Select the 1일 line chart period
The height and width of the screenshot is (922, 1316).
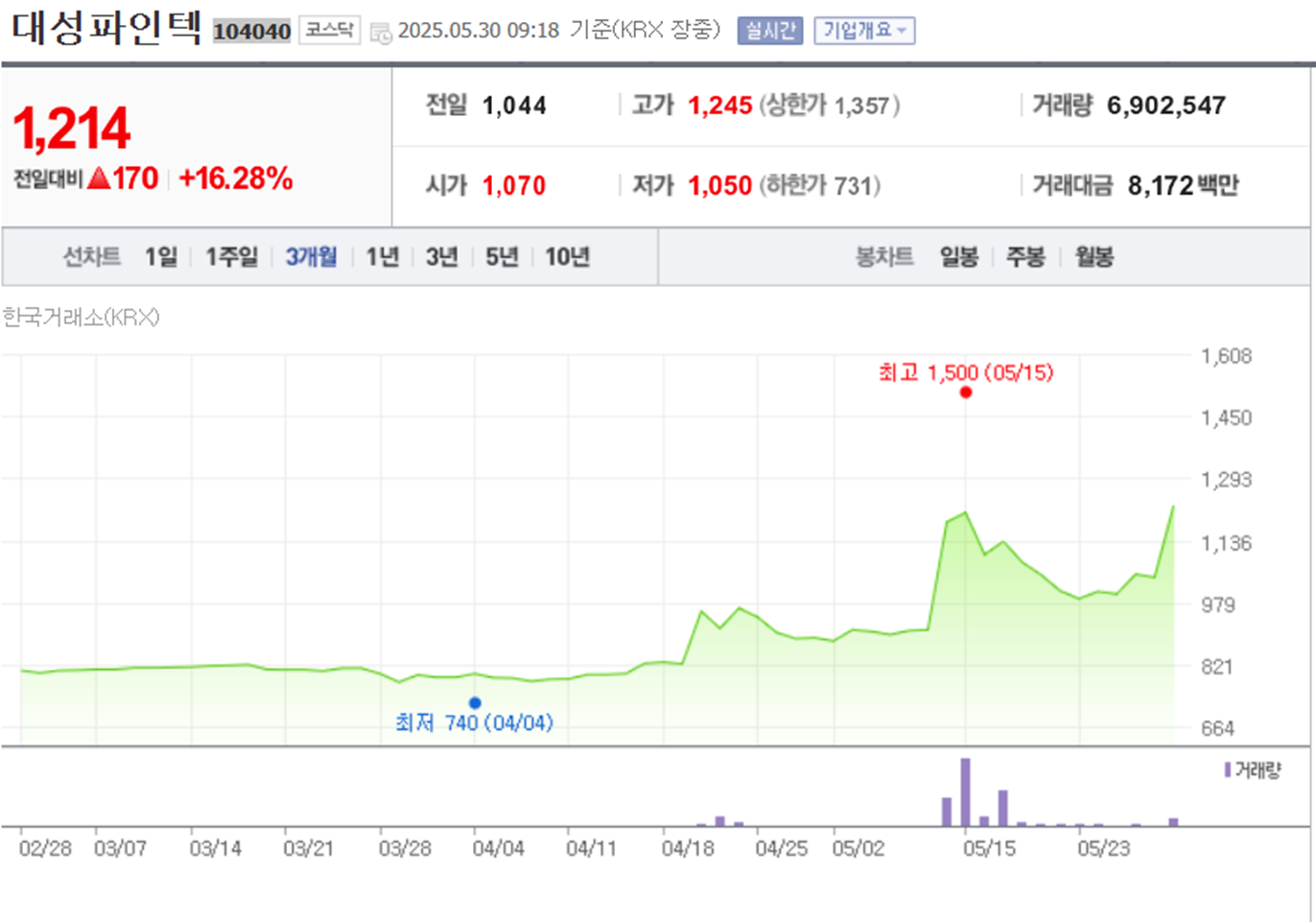(161, 257)
